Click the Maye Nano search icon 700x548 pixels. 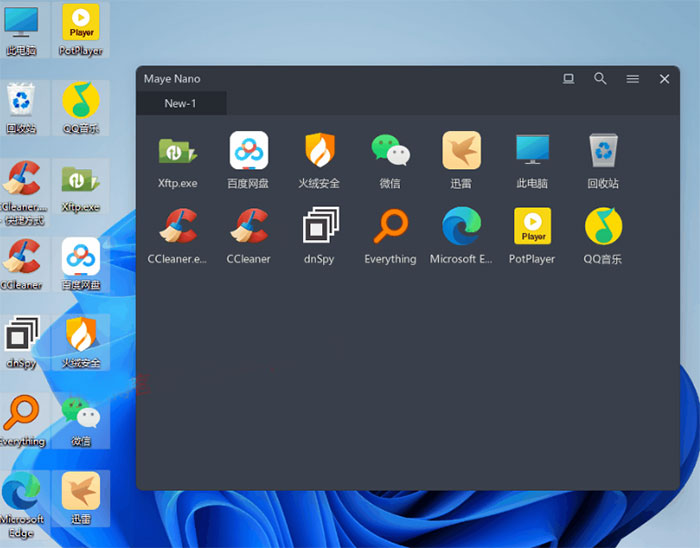click(x=600, y=79)
